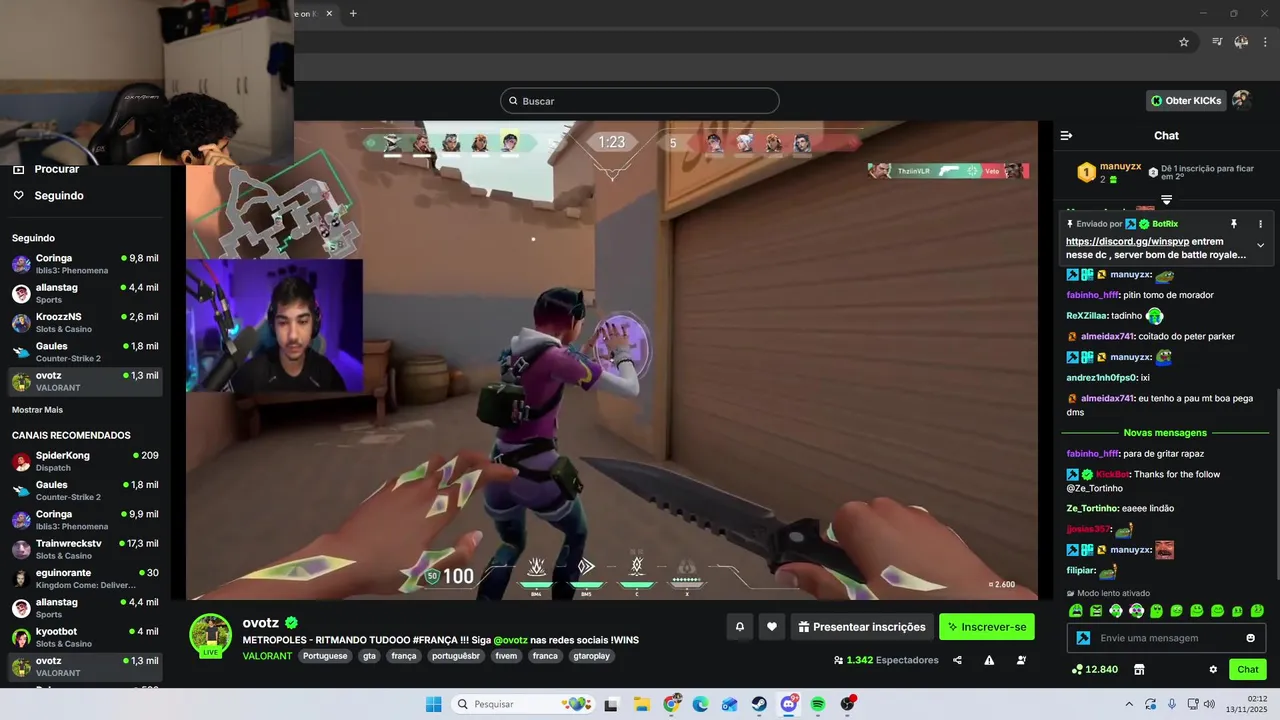
Task: Open the browser media control icon
Action: tap(1217, 42)
